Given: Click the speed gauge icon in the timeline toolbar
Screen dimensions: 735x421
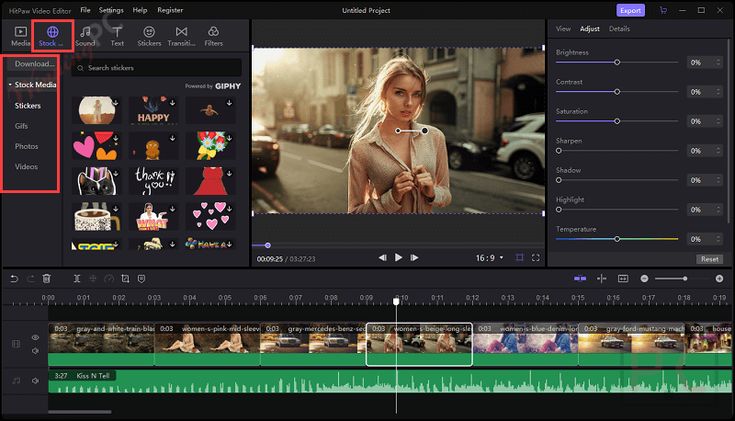Looking at the screenshot, I should (x=109, y=278).
